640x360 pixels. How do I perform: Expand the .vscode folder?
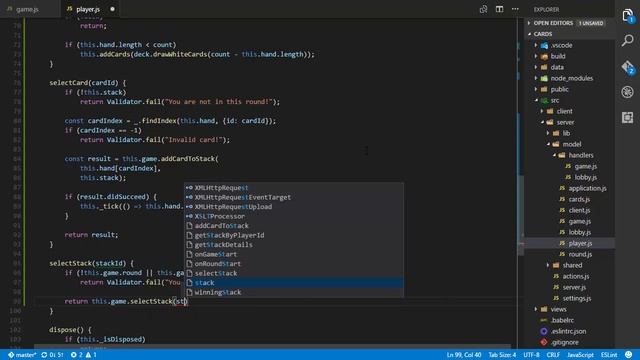(561, 45)
